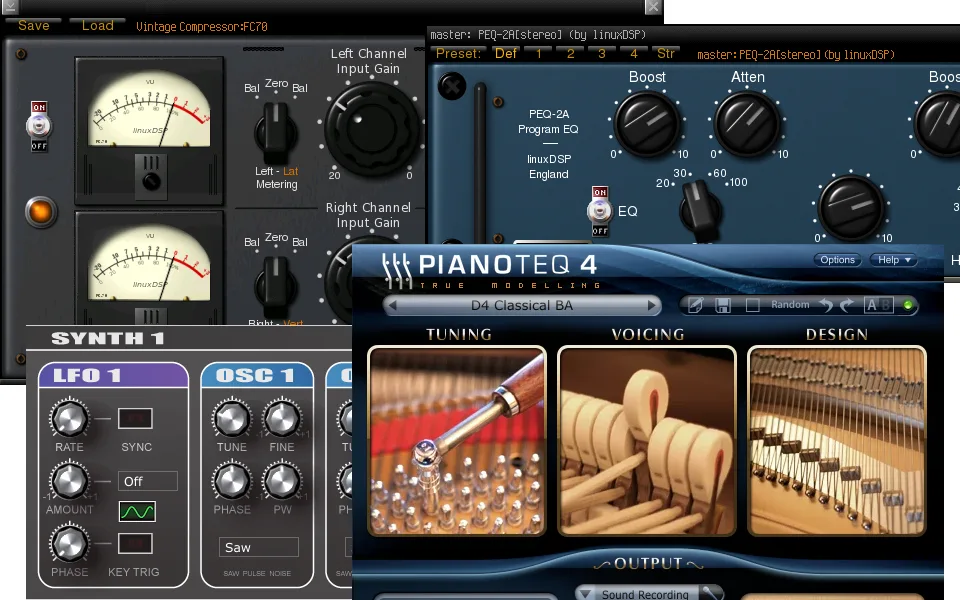Click previous preset arrow beside D4 Classical BA
Image resolution: width=960 pixels, height=600 pixels.
point(393,305)
